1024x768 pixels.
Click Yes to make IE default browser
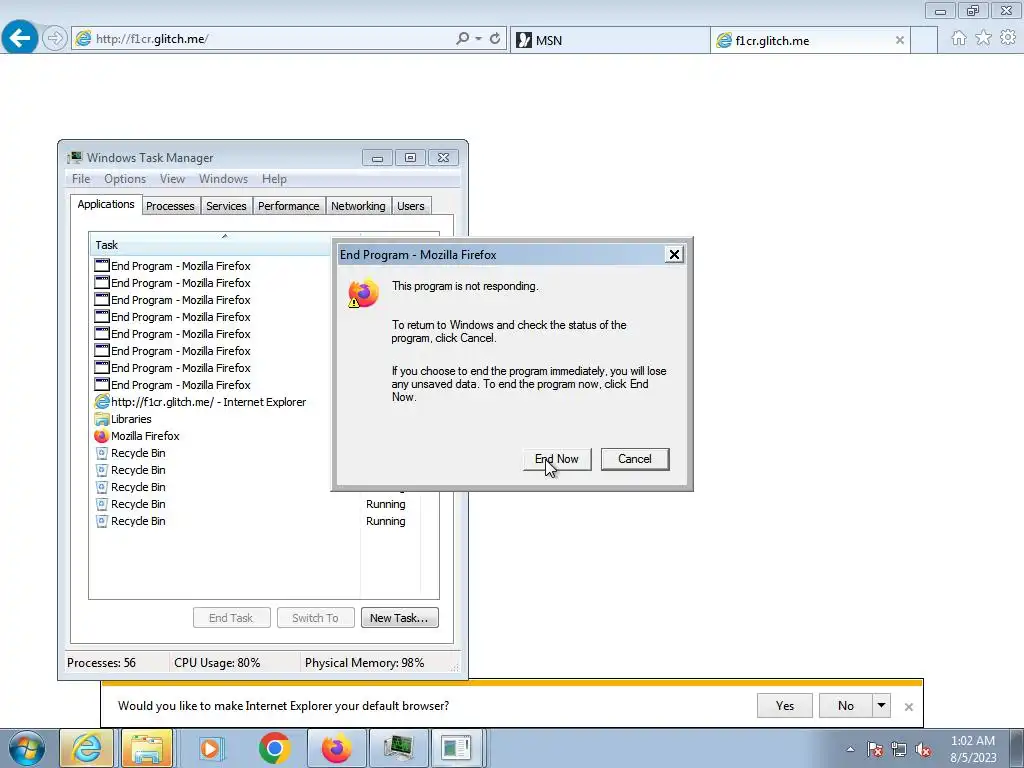point(784,705)
